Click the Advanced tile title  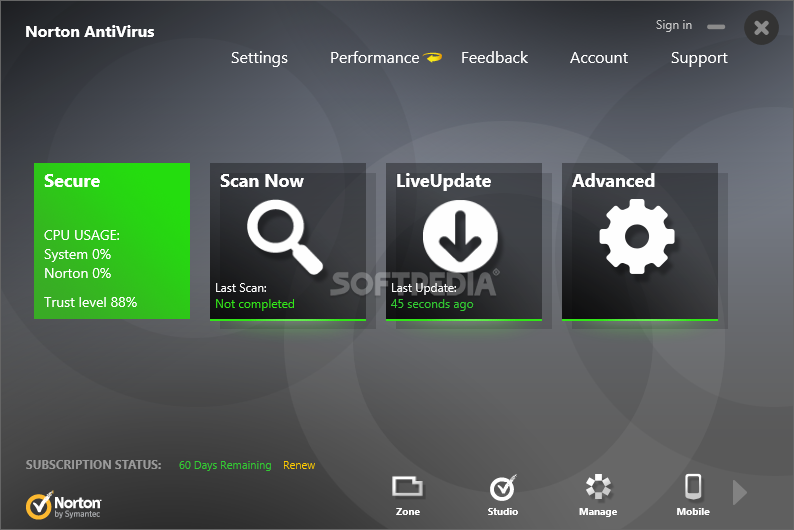click(x=613, y=181)
